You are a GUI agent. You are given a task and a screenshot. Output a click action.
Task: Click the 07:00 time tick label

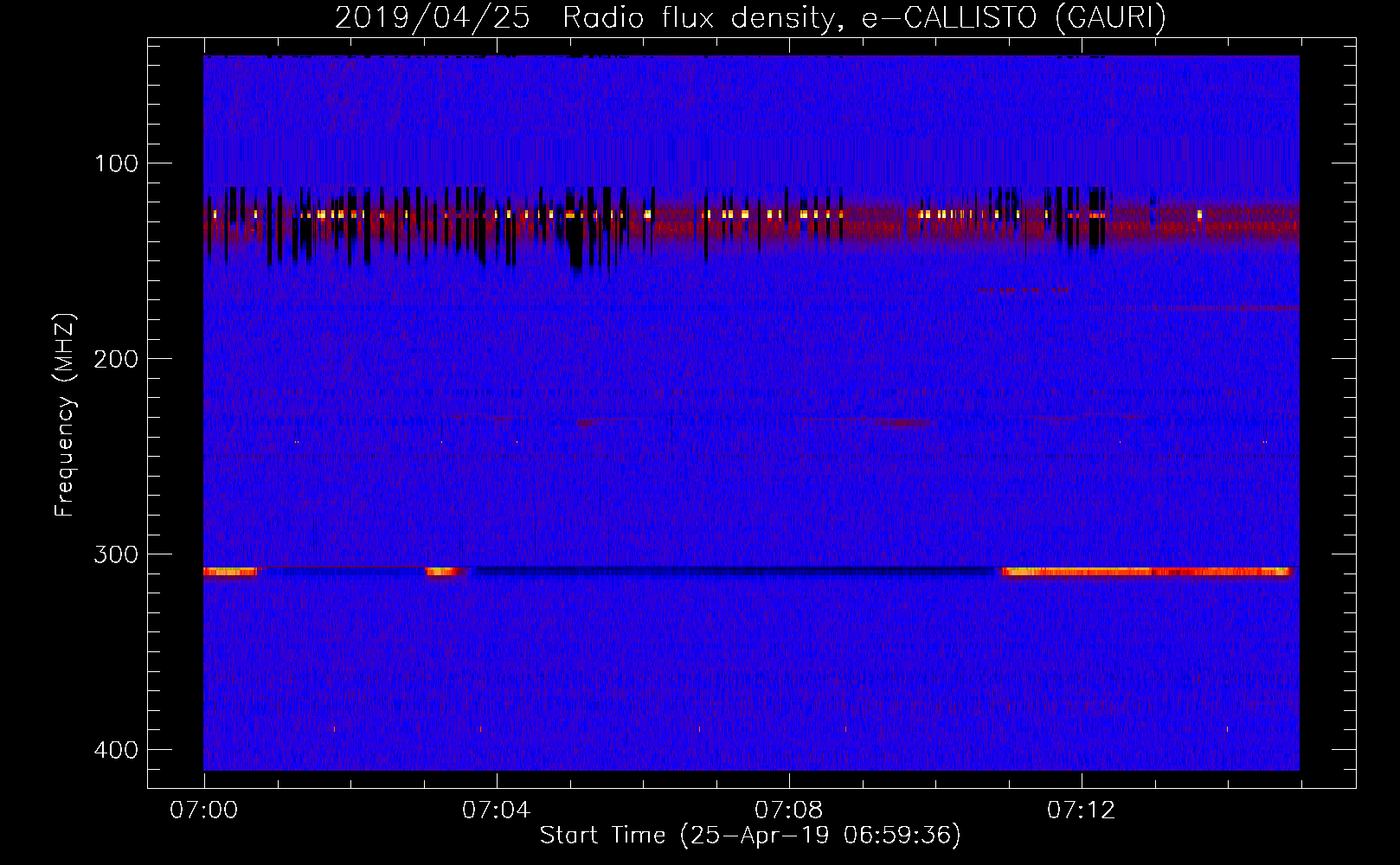(x=203, y=811)
